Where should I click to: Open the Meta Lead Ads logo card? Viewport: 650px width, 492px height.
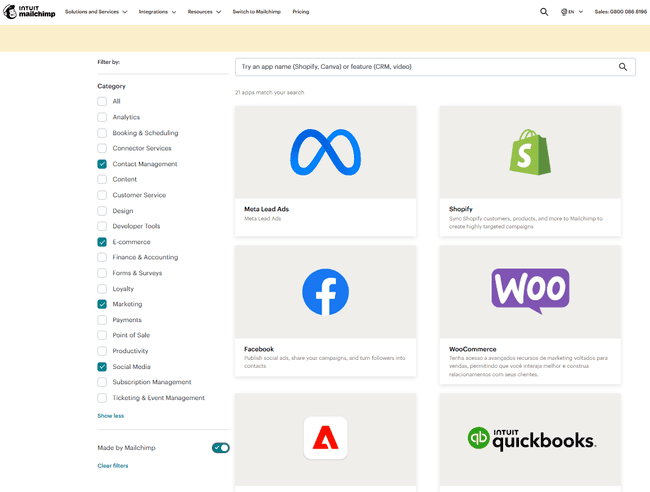pos(325,152)
